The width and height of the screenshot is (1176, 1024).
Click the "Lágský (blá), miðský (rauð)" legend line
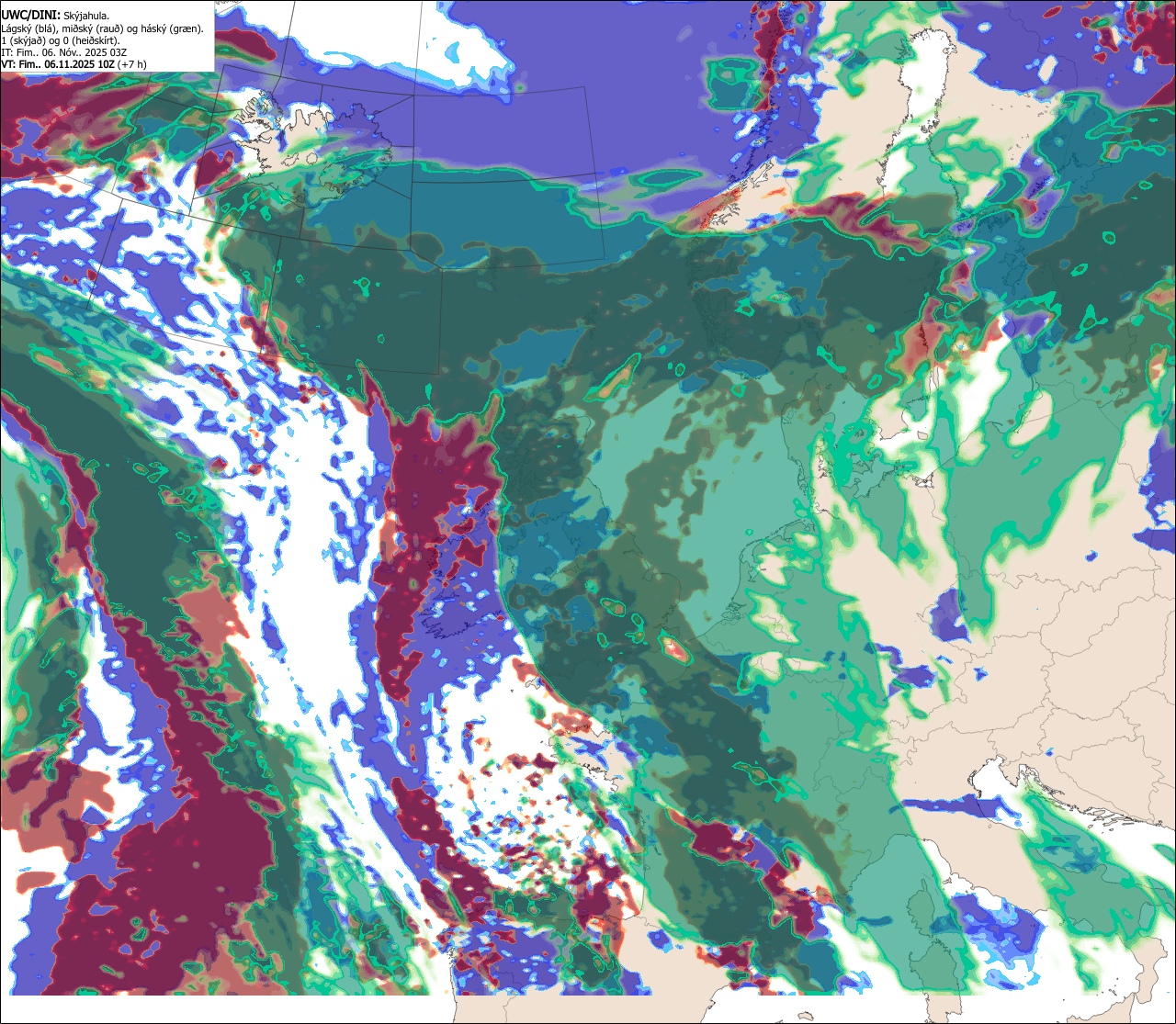tap(103, 28)
